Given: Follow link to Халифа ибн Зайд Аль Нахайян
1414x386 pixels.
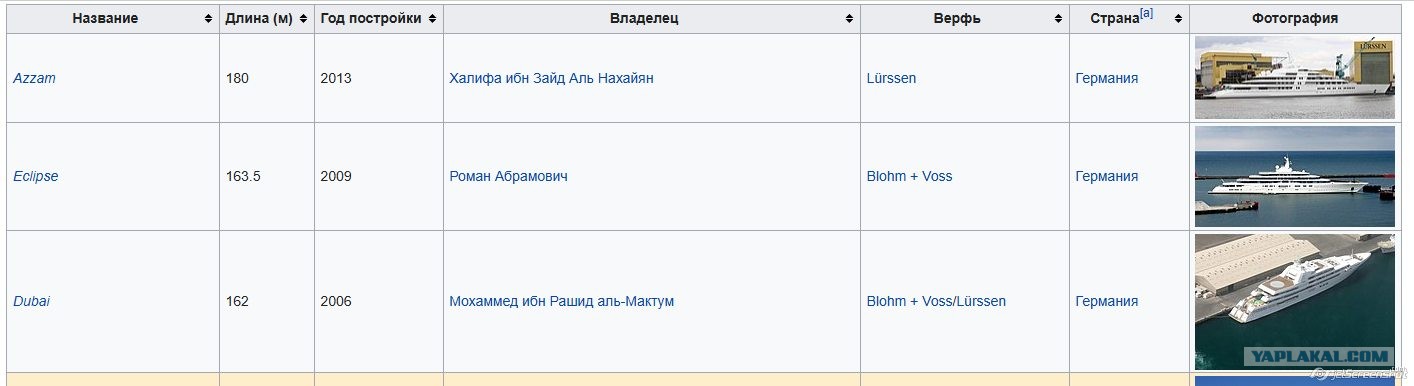Looking at the screenshot, I should coord(551,78).
